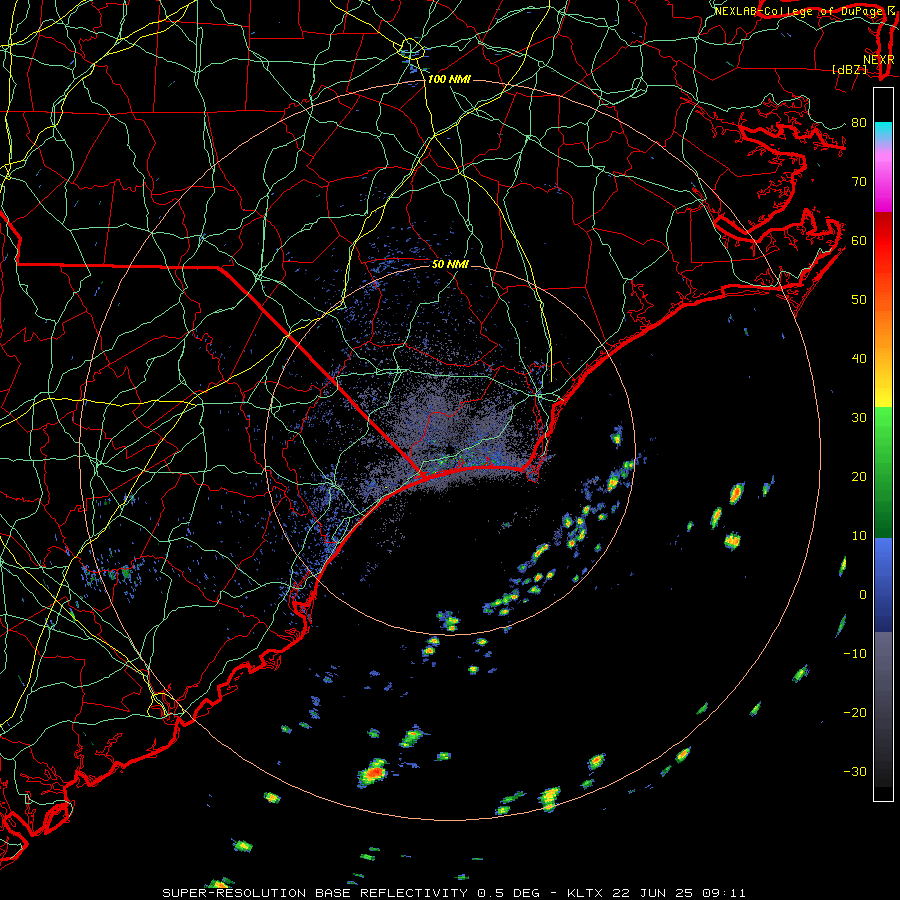Click the "60" value on the dBZ scale
The height and width of the screenshot is (900, 900).
pos(859,240)
